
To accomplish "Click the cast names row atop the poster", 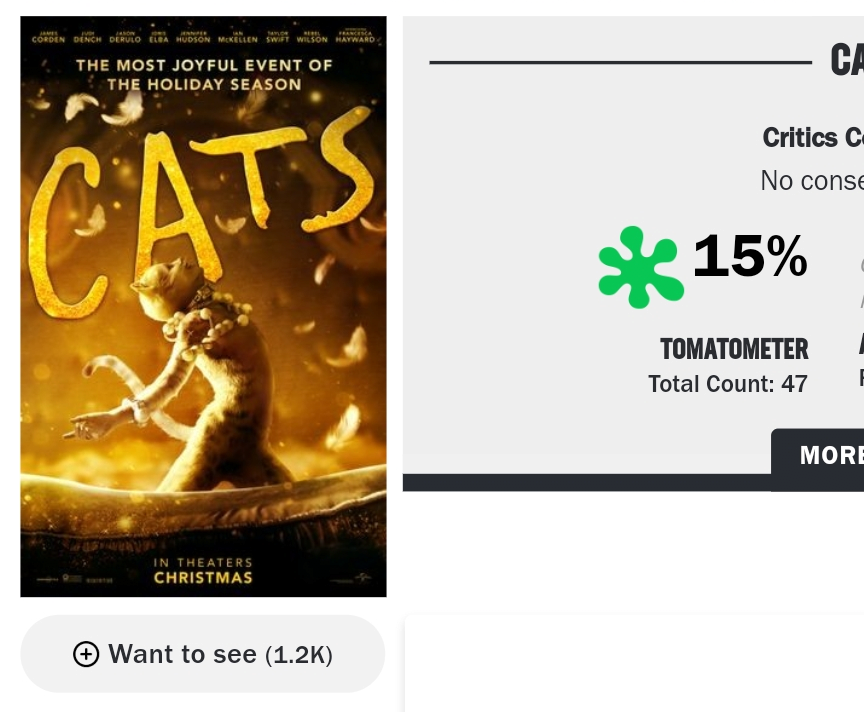I will [203, 38].
